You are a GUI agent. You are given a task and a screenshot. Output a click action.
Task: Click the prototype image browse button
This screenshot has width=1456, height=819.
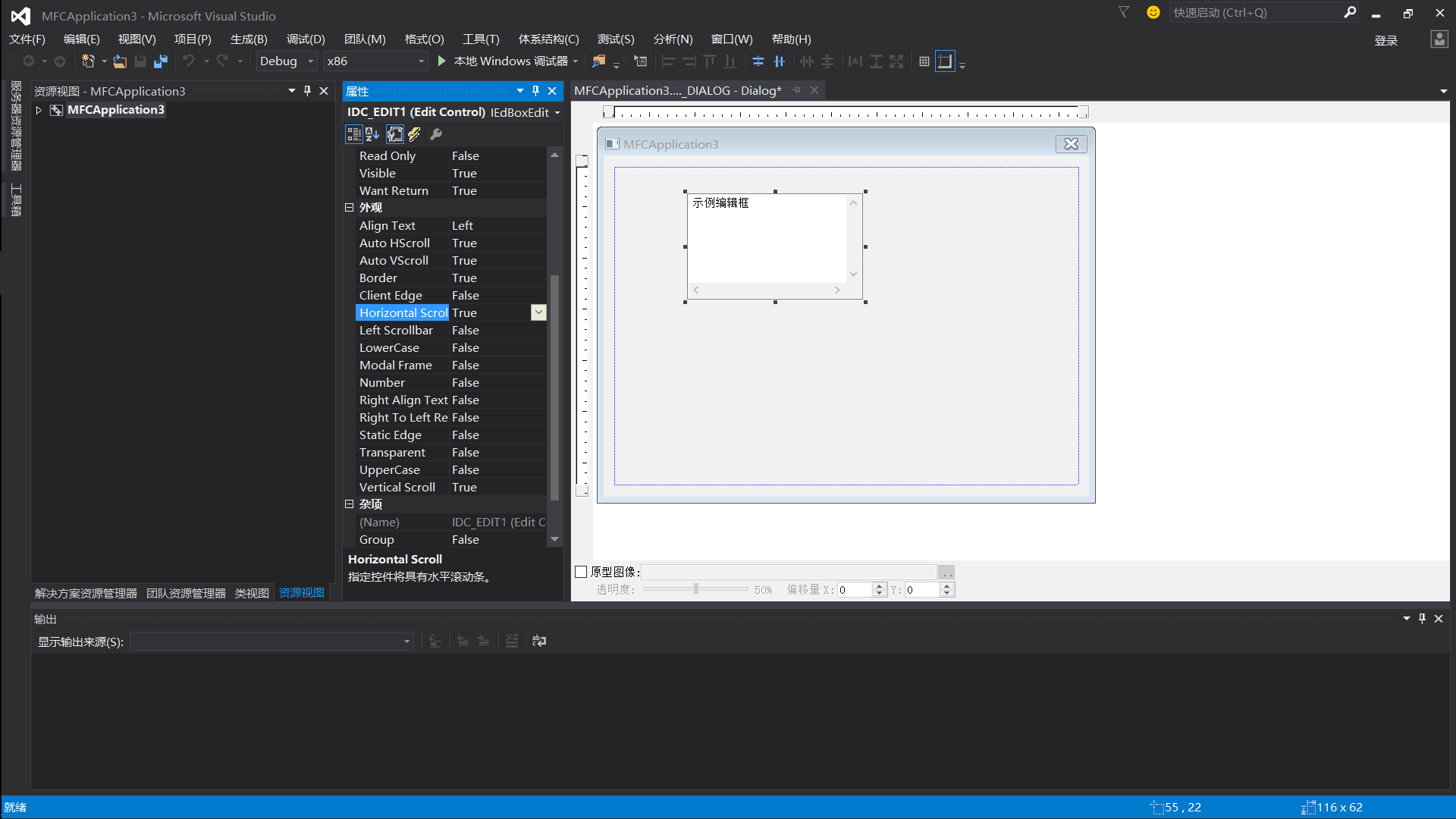(946, 573)
